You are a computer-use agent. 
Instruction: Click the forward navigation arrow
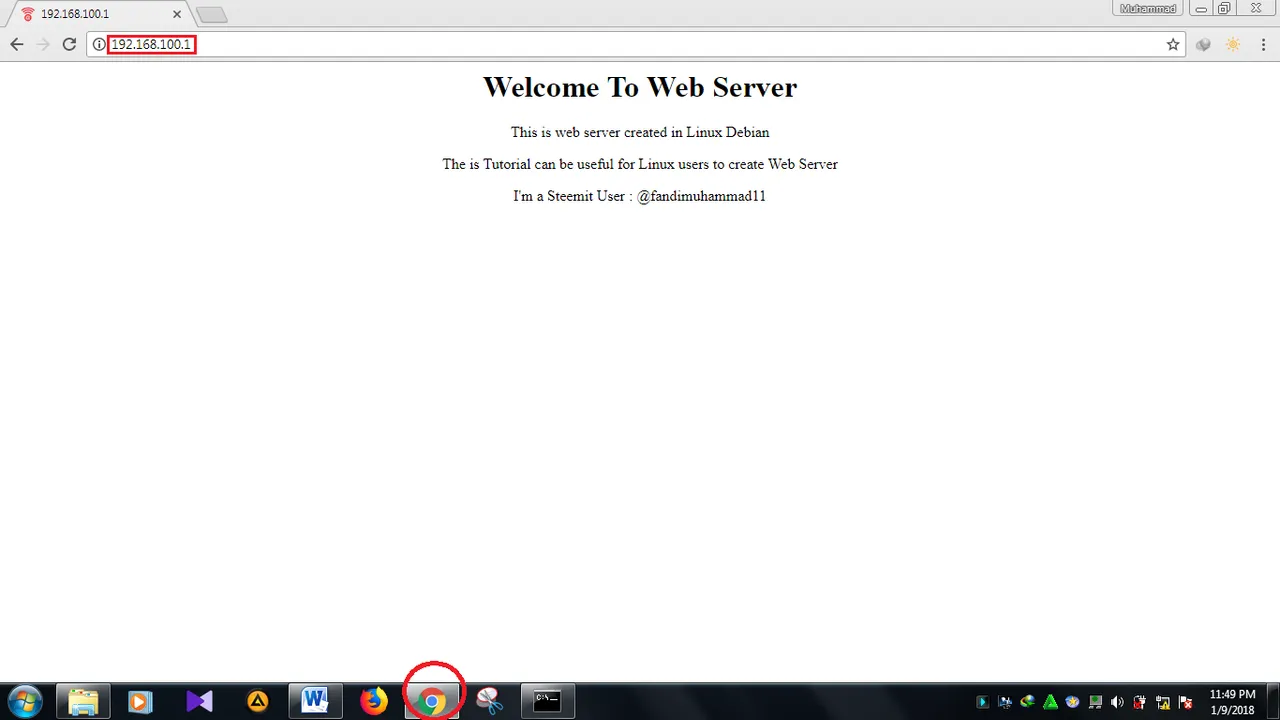(x=43, y=44)
